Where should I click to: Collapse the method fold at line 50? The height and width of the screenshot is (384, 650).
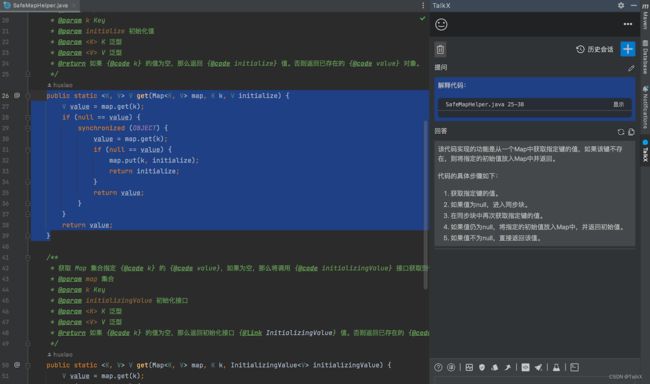point(28,365)
